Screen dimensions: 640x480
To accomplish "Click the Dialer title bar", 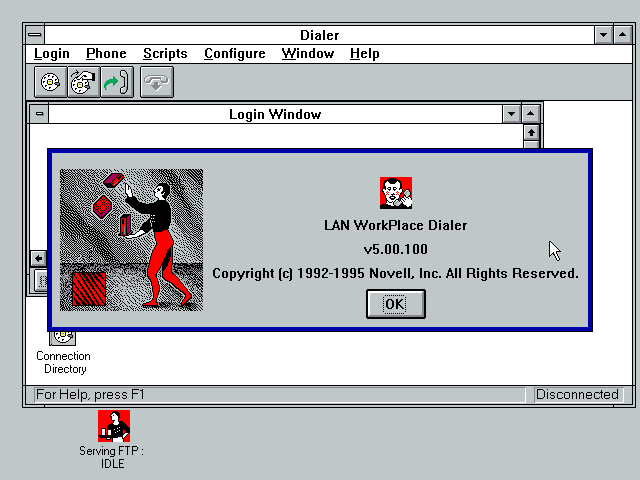I will (x=319, y=35).
